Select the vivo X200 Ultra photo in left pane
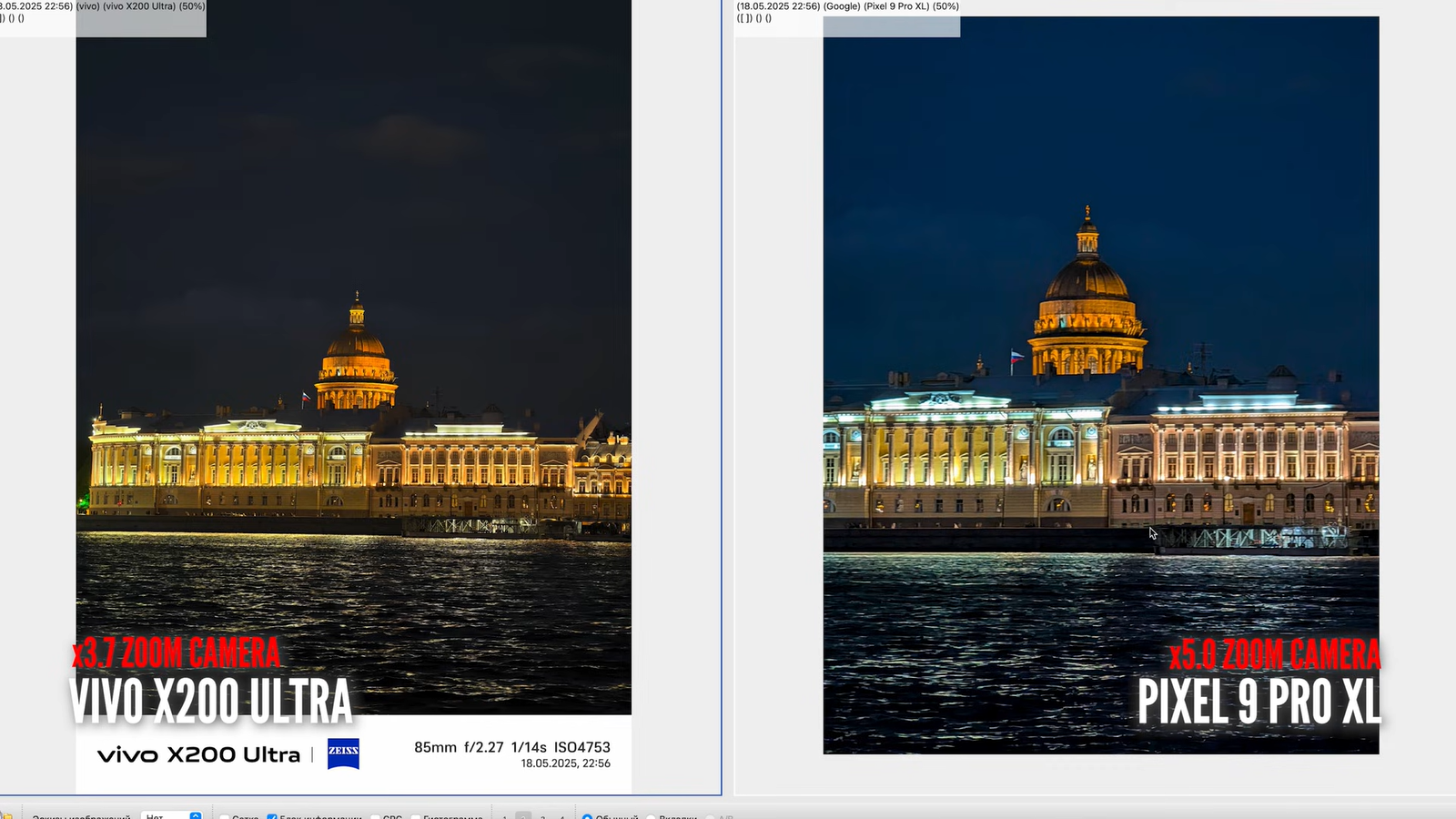Viewport: 1456px width, 819px height. [x=354, y=396]
